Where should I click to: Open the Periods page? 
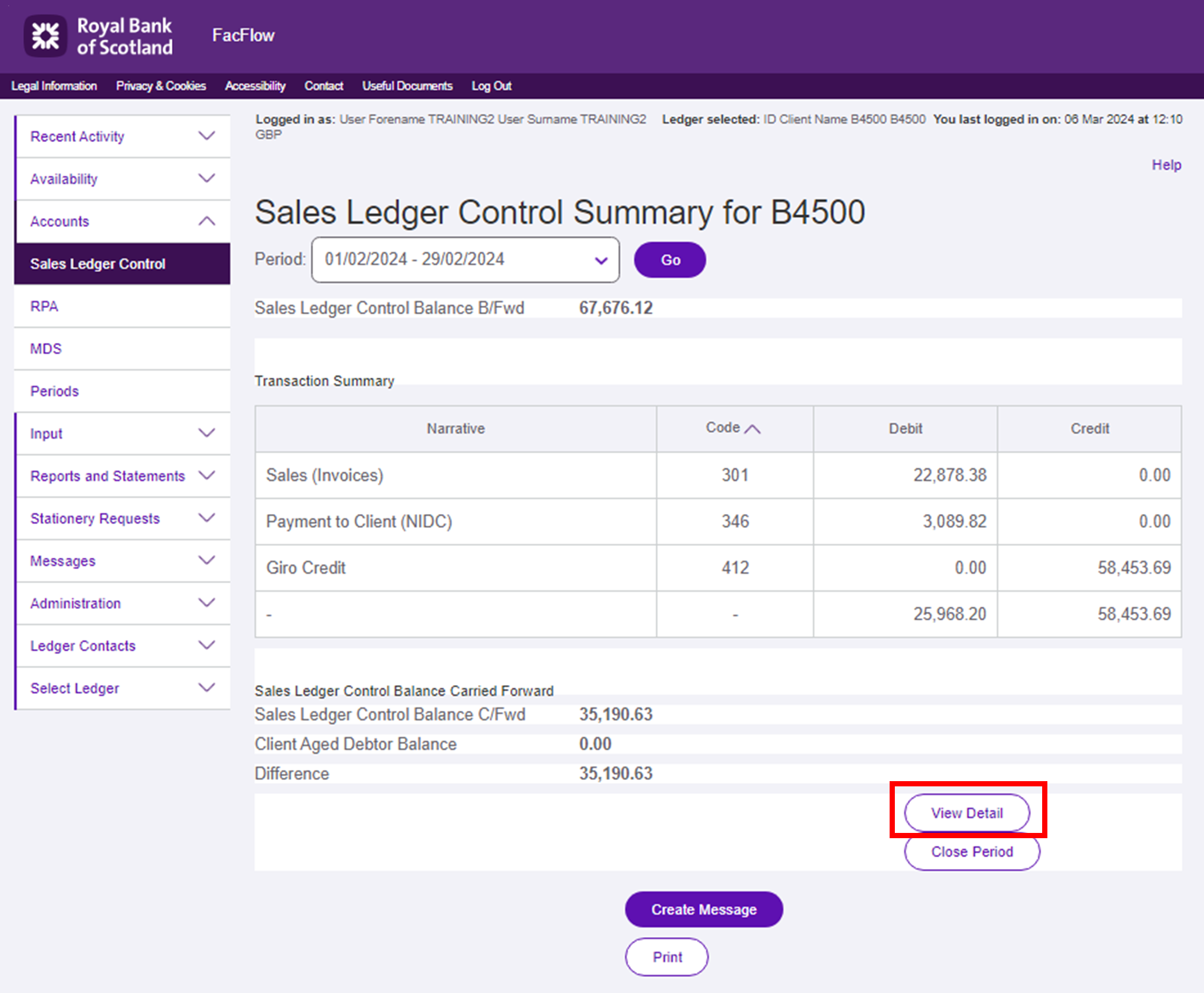54,391
